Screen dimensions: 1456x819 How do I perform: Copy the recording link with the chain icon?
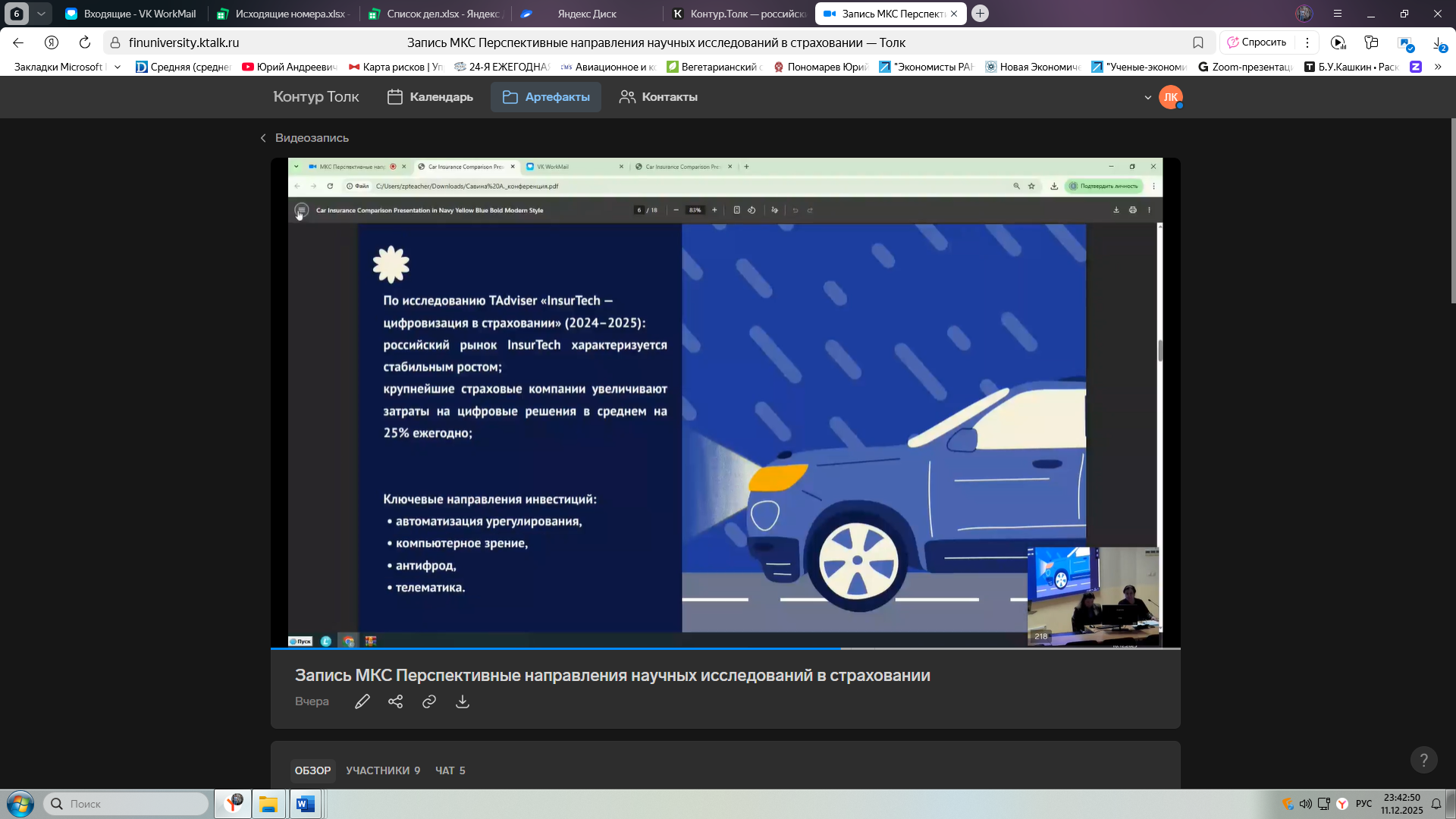click(428, 701)
